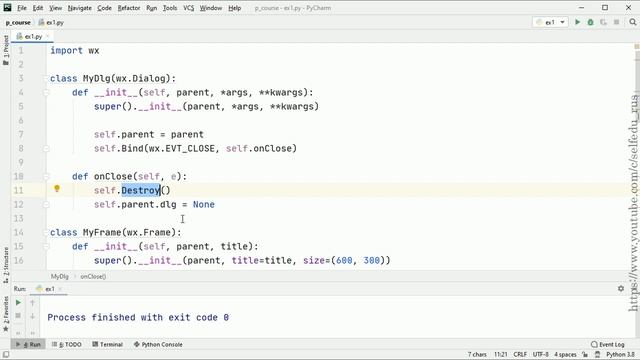Open the Python 3.8 interpreter selector
The height and width of the screenshot is (360, 640).
(x=620, y=355)
